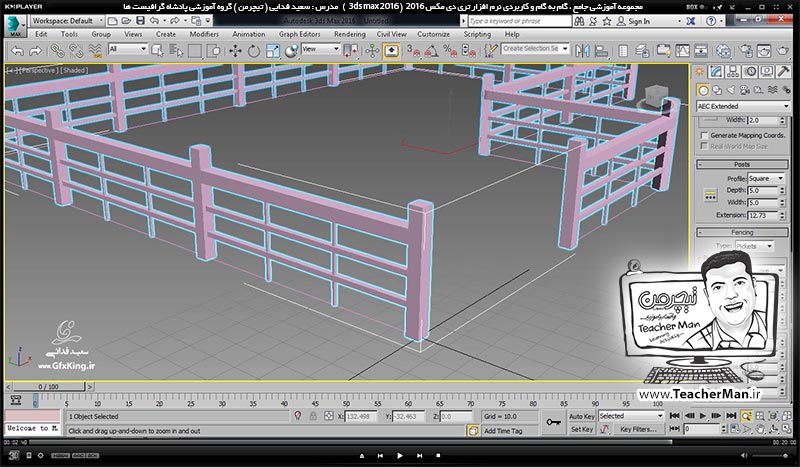Click the KMPlayer video seek bar
800x467 pixels.
pos(400,442)
